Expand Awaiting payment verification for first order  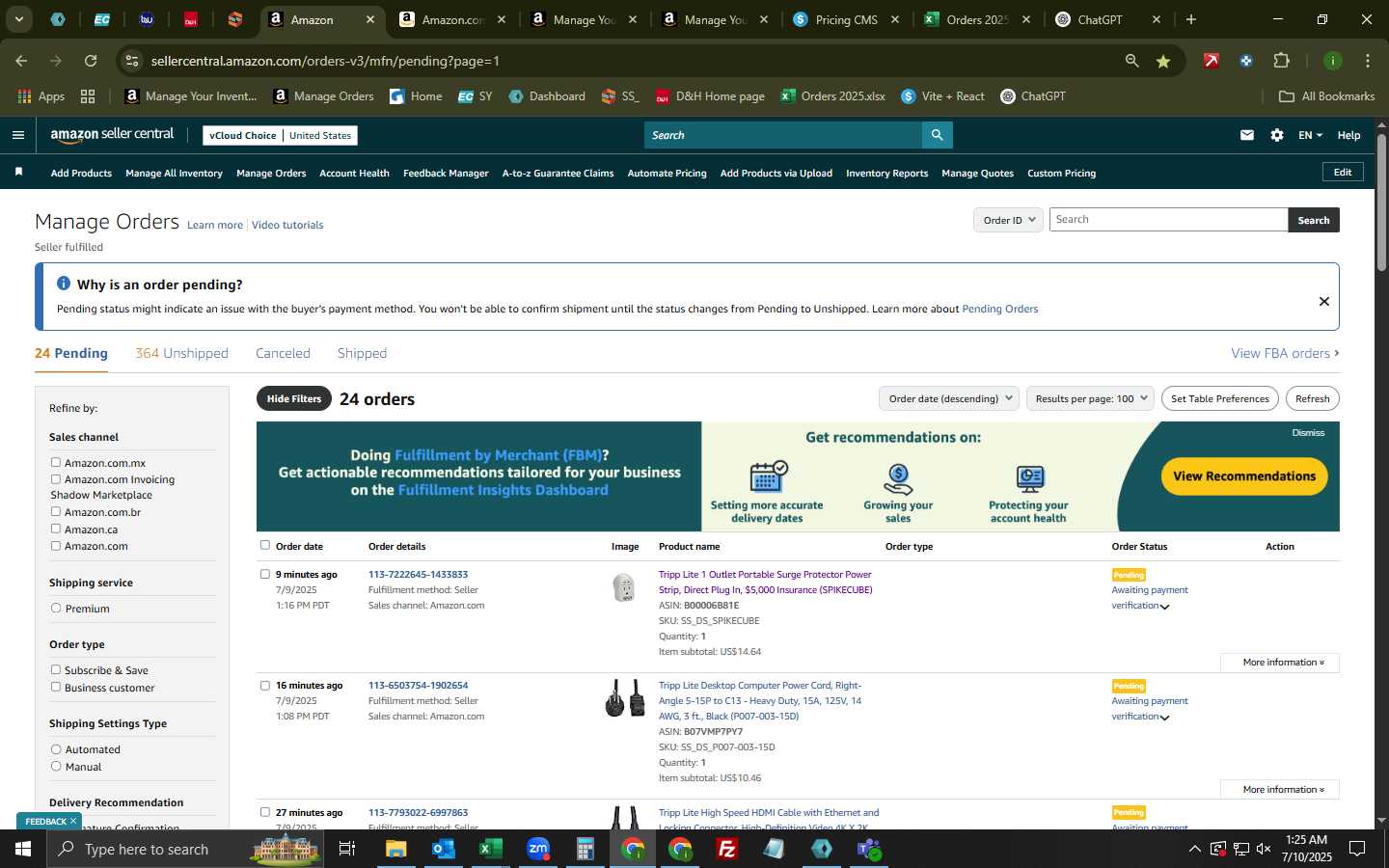[1165, 607]
